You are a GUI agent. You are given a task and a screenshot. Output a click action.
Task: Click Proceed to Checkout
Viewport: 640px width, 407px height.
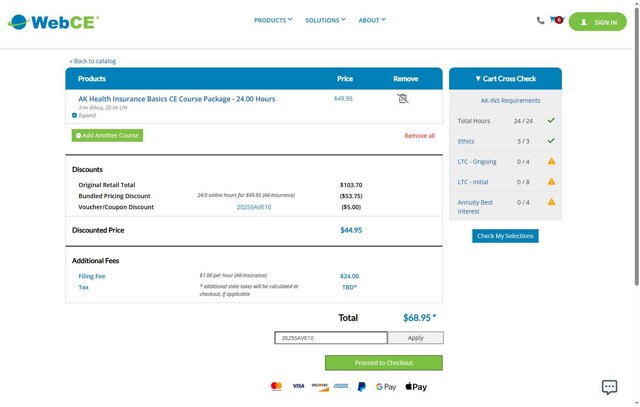pos(383,362)
